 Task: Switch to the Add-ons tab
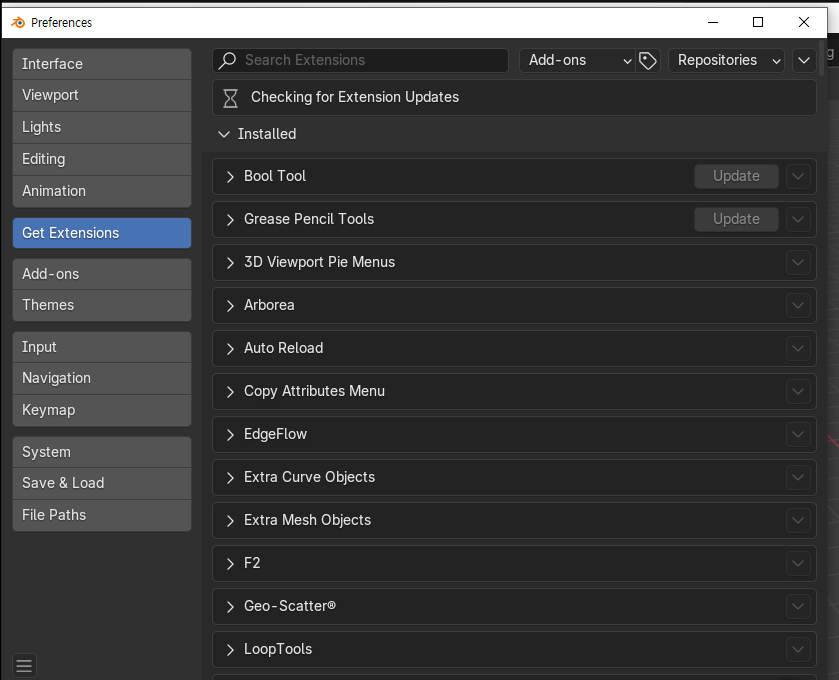pos(101,274)
